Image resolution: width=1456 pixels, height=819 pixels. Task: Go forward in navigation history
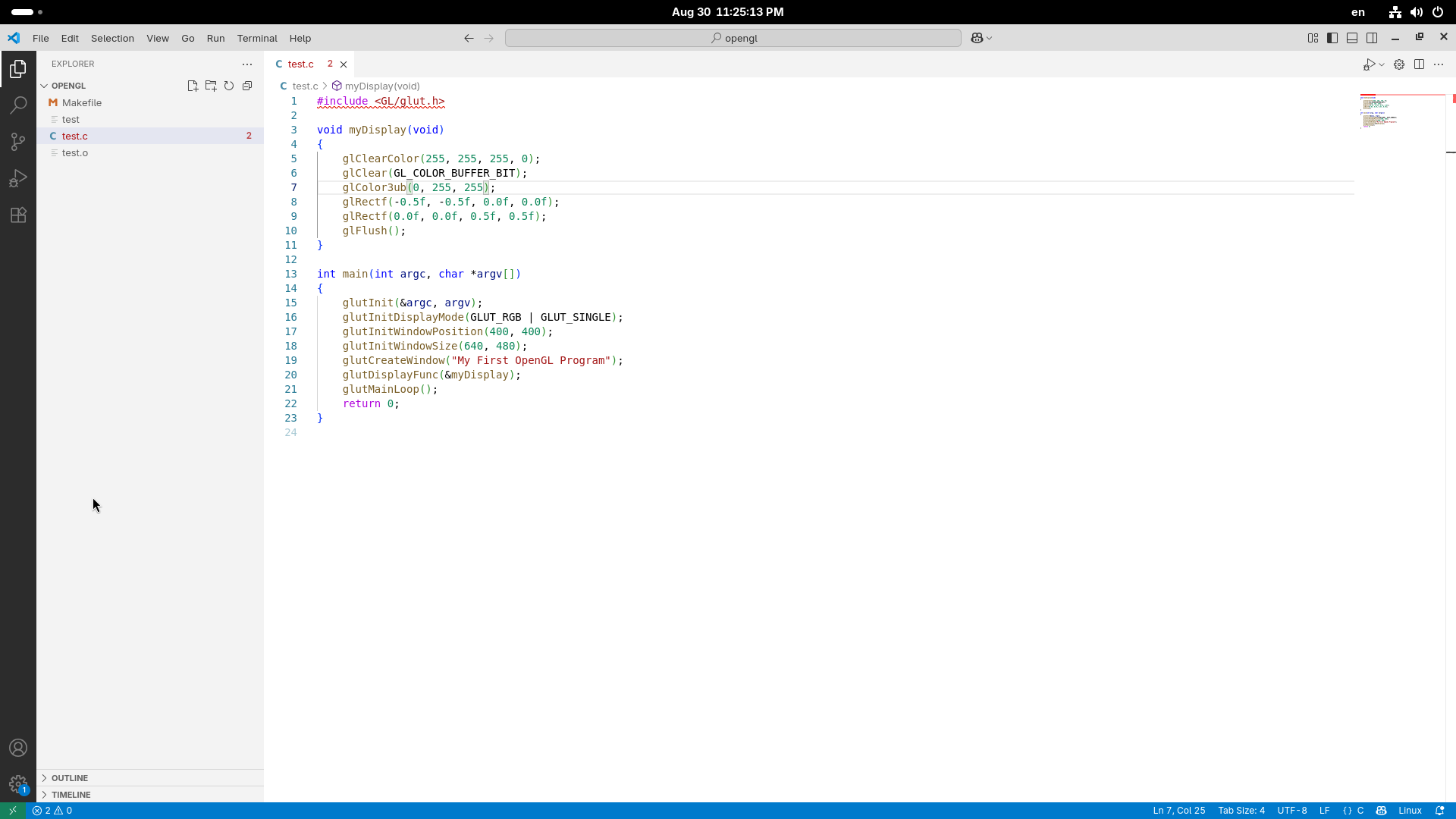coord(488,38)
